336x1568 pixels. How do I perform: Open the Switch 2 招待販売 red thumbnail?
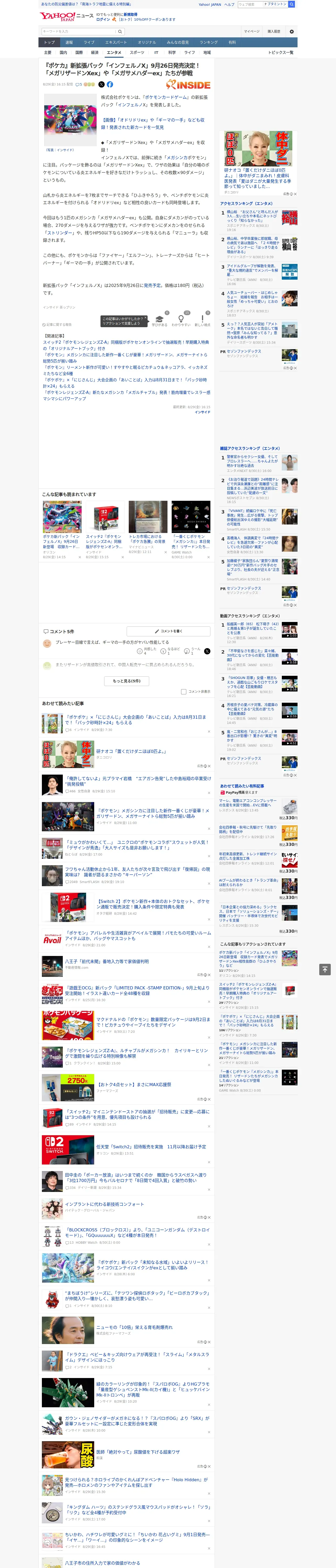[x=68, y=1150]
